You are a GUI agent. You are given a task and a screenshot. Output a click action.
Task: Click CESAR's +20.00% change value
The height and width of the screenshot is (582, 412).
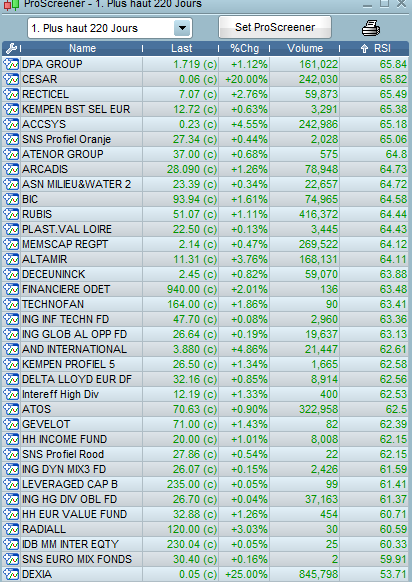point(246,79)
